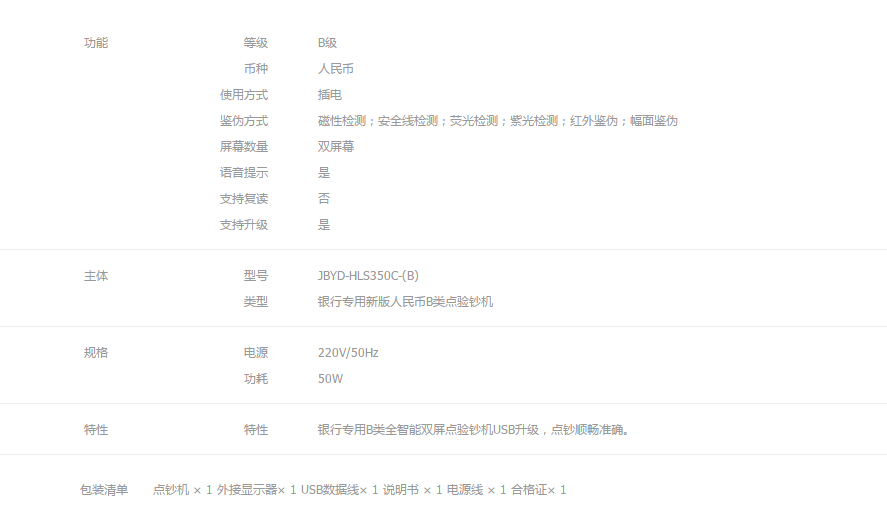Click the 屏幕数量 label
The width and height of the screenshot is (887, 510).
244,147
